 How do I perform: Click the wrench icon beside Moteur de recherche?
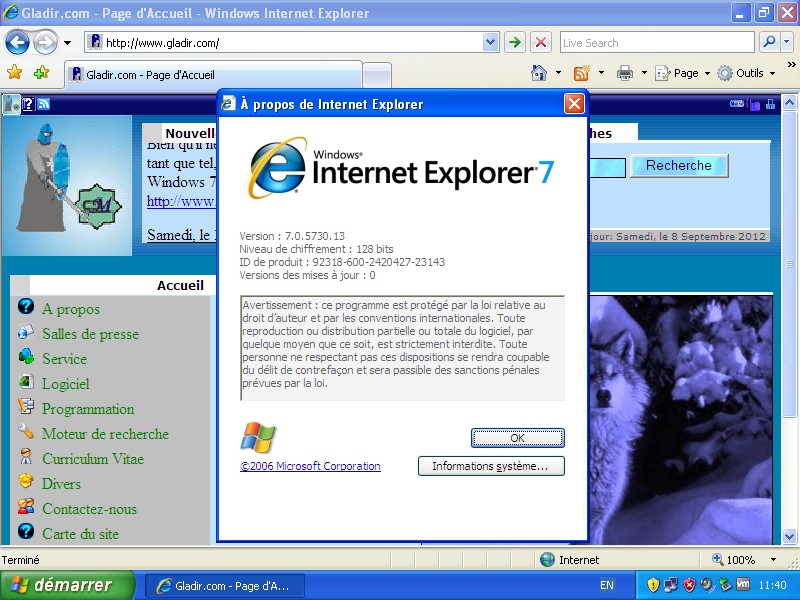click(26, 432)
